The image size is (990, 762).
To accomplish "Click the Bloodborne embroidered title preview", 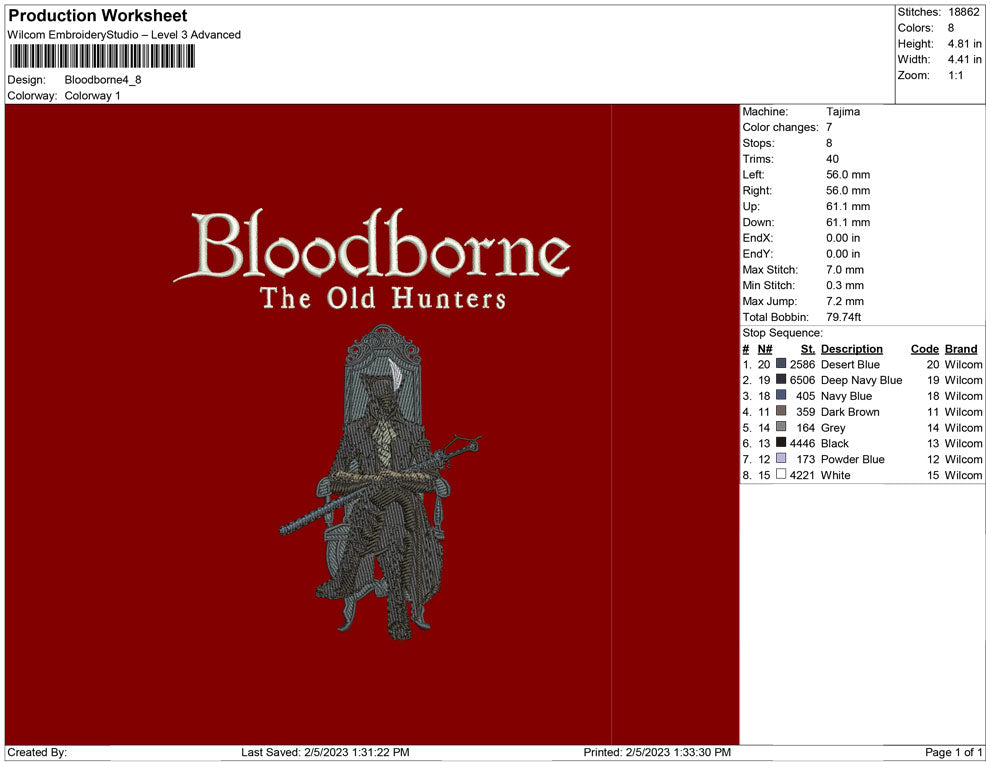I will pos(373,245).
